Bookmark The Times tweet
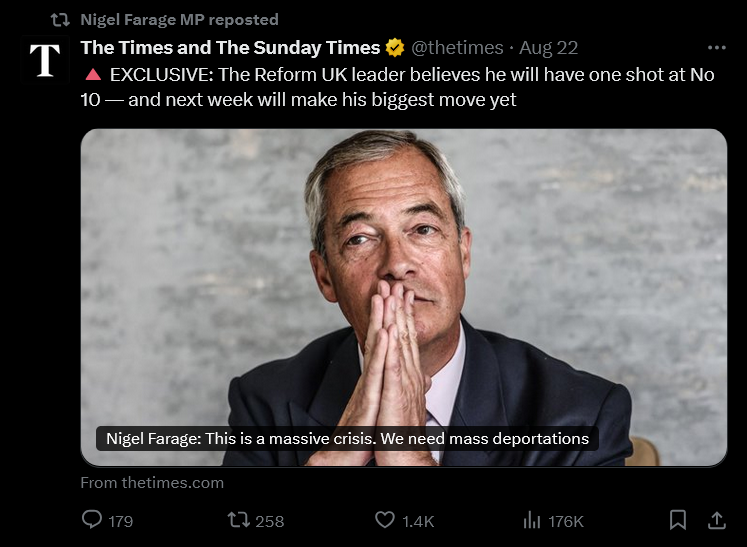The image size is (747, 547). tap(677, 520)
